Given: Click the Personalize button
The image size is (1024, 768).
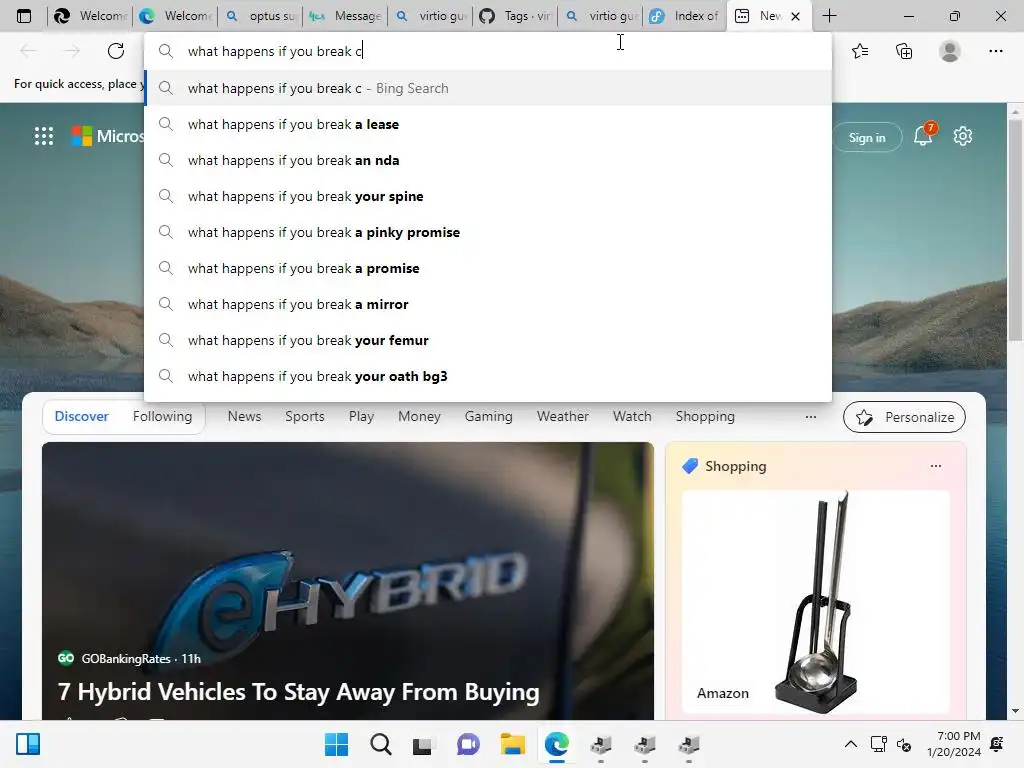Looking at the screenshot, I should pos(904,417).
